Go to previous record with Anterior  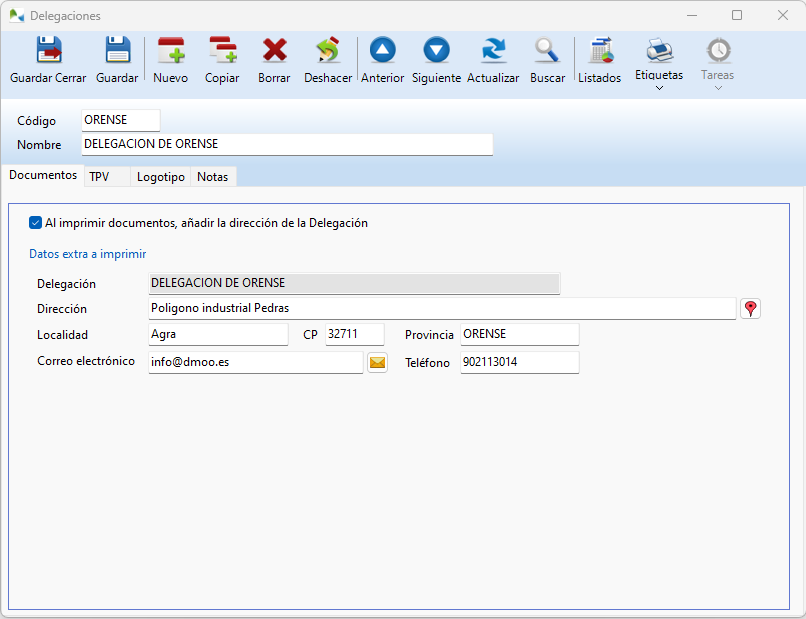383,51
